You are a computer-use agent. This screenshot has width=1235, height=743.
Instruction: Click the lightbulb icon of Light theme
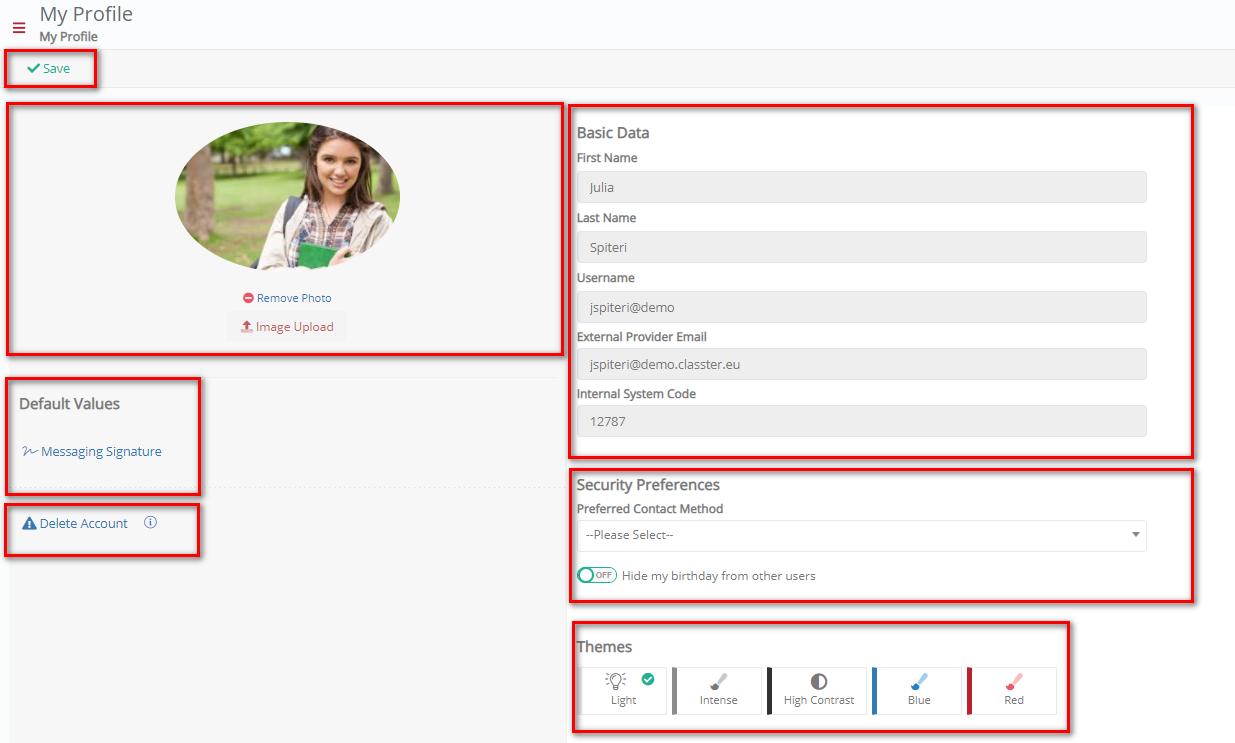pyautogui.click(x=615, y=681)
